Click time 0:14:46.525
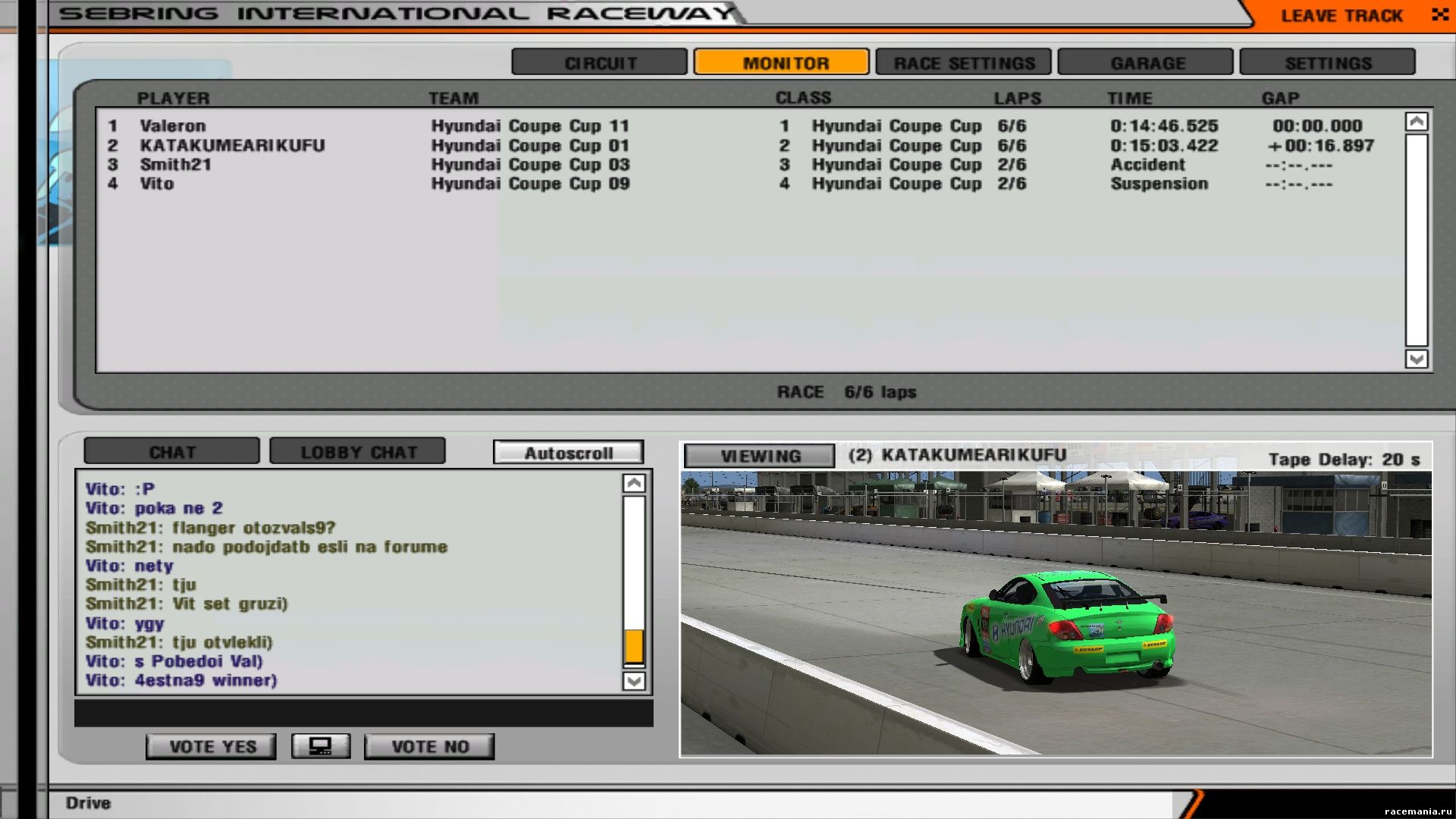Screen dimensions: 1456x819 tap(1164, 126)
